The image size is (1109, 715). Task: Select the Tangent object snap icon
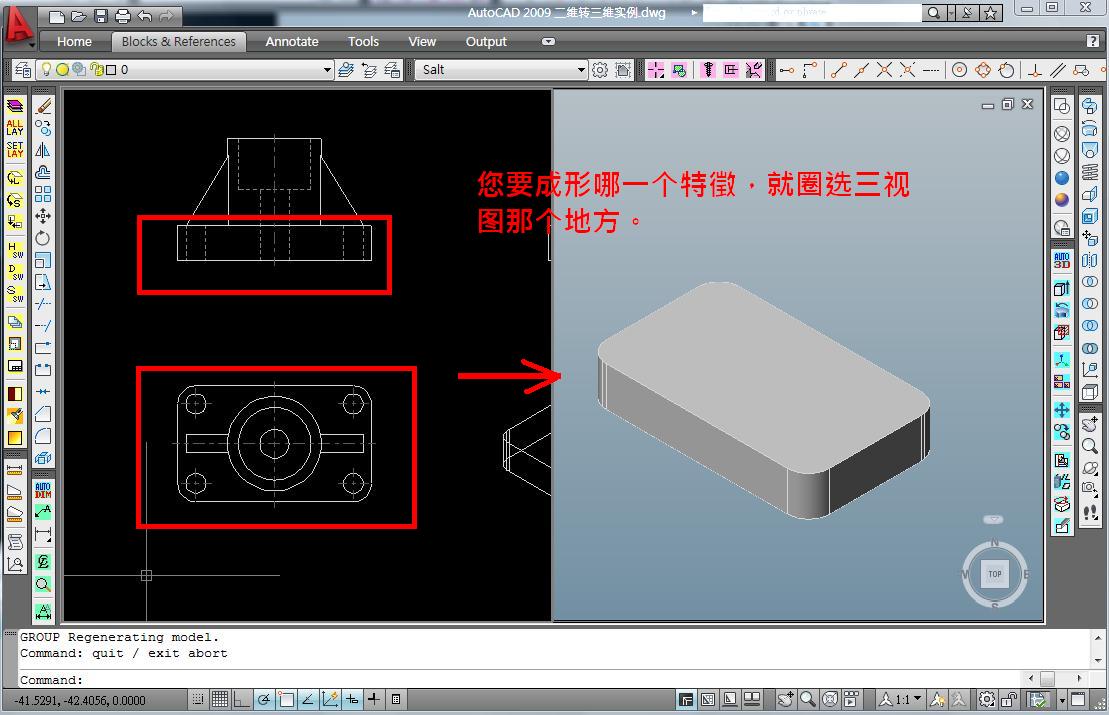point(1006,69)
